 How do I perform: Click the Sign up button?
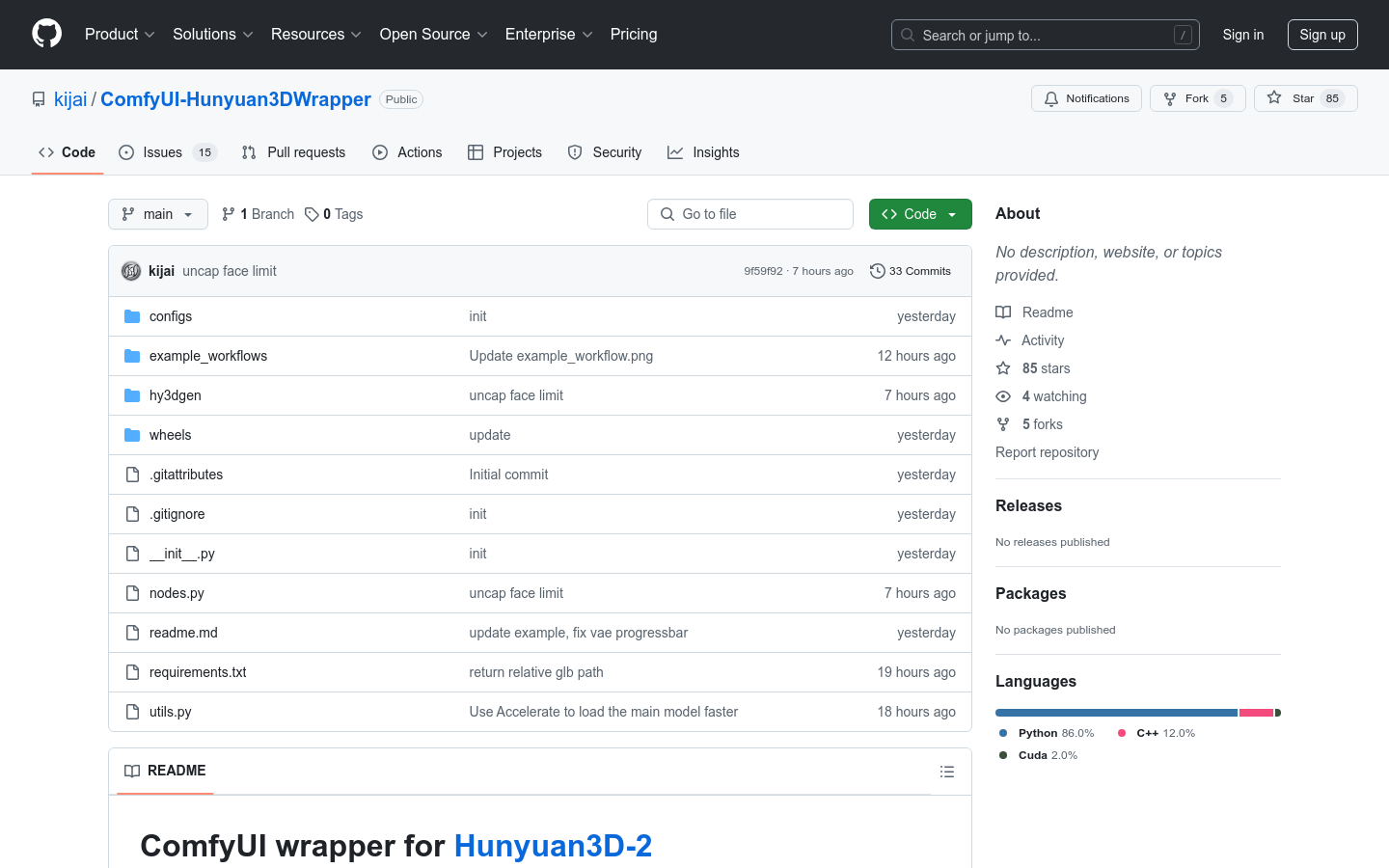tap(1322, 35)
